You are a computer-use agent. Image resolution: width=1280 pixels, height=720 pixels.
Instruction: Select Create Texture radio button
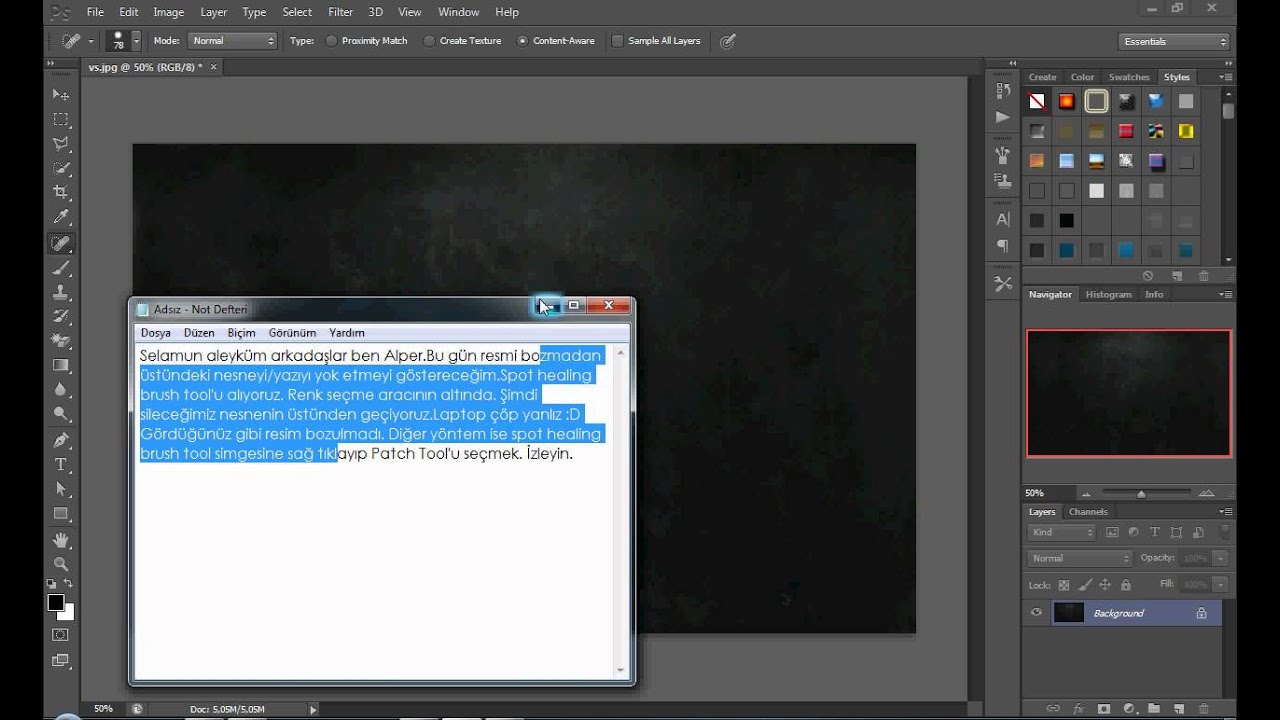pyautogui.click(x=430, y=41)
